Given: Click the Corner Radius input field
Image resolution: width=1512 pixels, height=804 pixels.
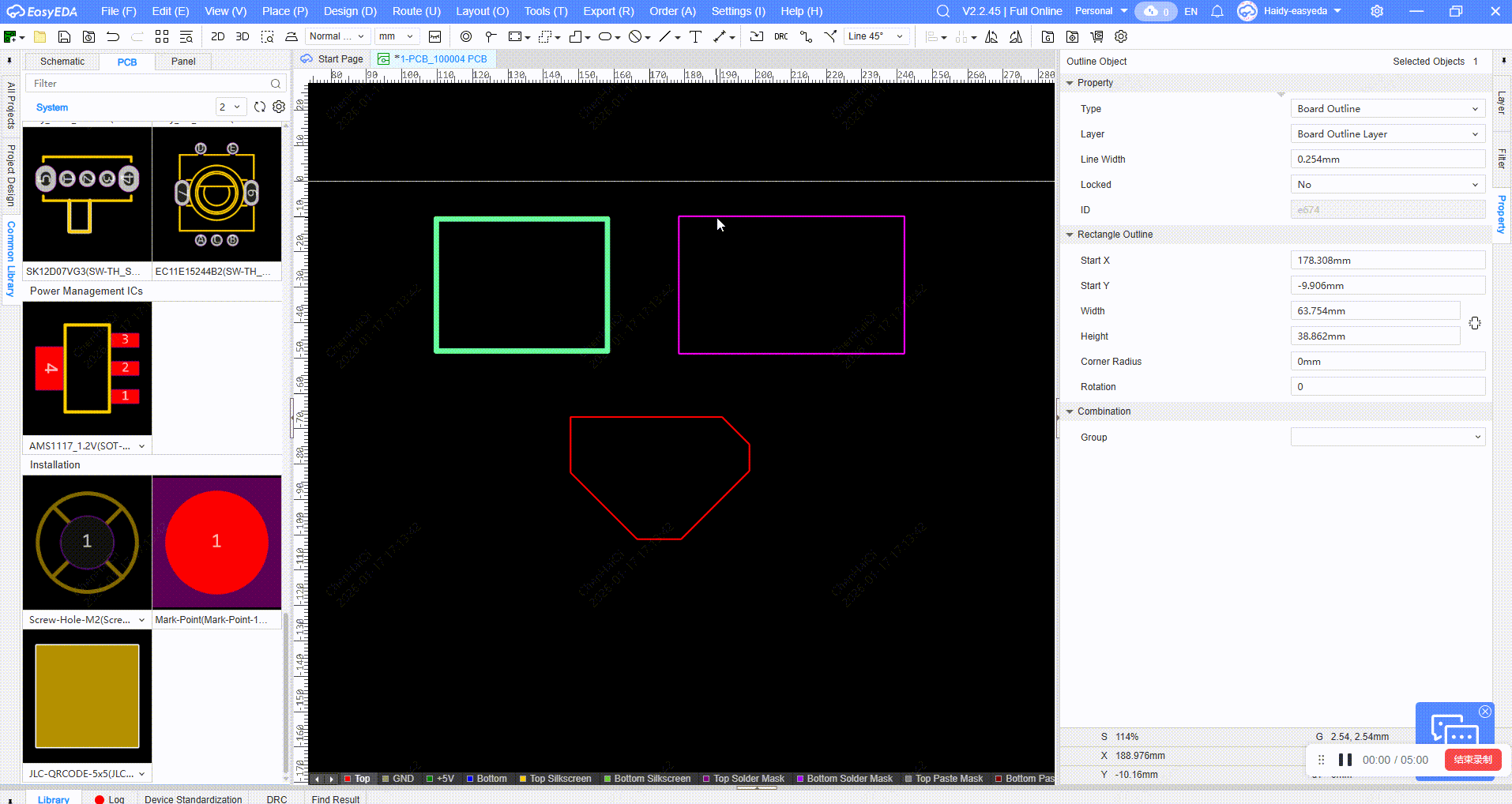Looking at the screenshot, I should [1387, 362].
